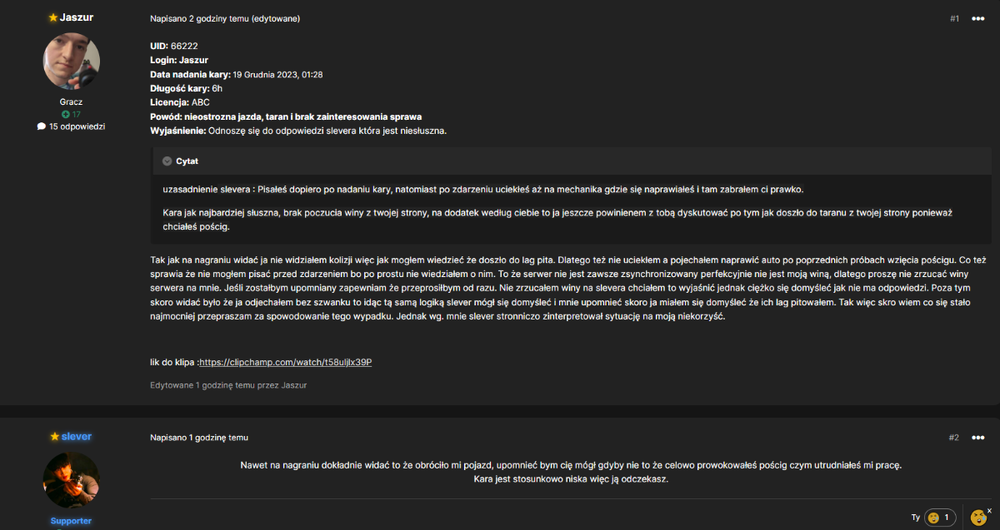The height and width of the screenshot is (530, 1000).
Task: Click the speech bubble icon for 15 odpowiedzi
Action: [x=41, y=126]
